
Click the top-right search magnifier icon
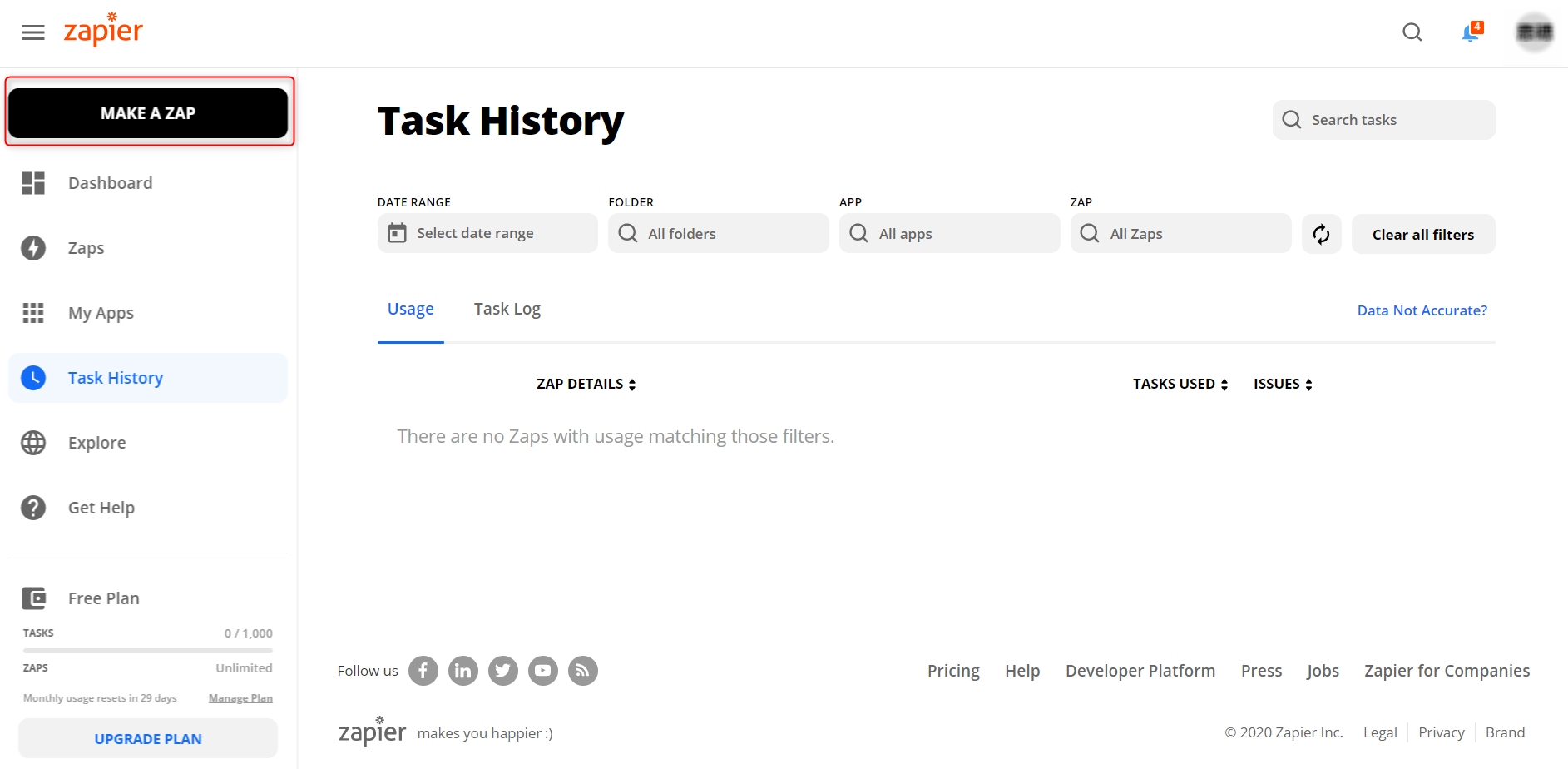click(1412, 32)
